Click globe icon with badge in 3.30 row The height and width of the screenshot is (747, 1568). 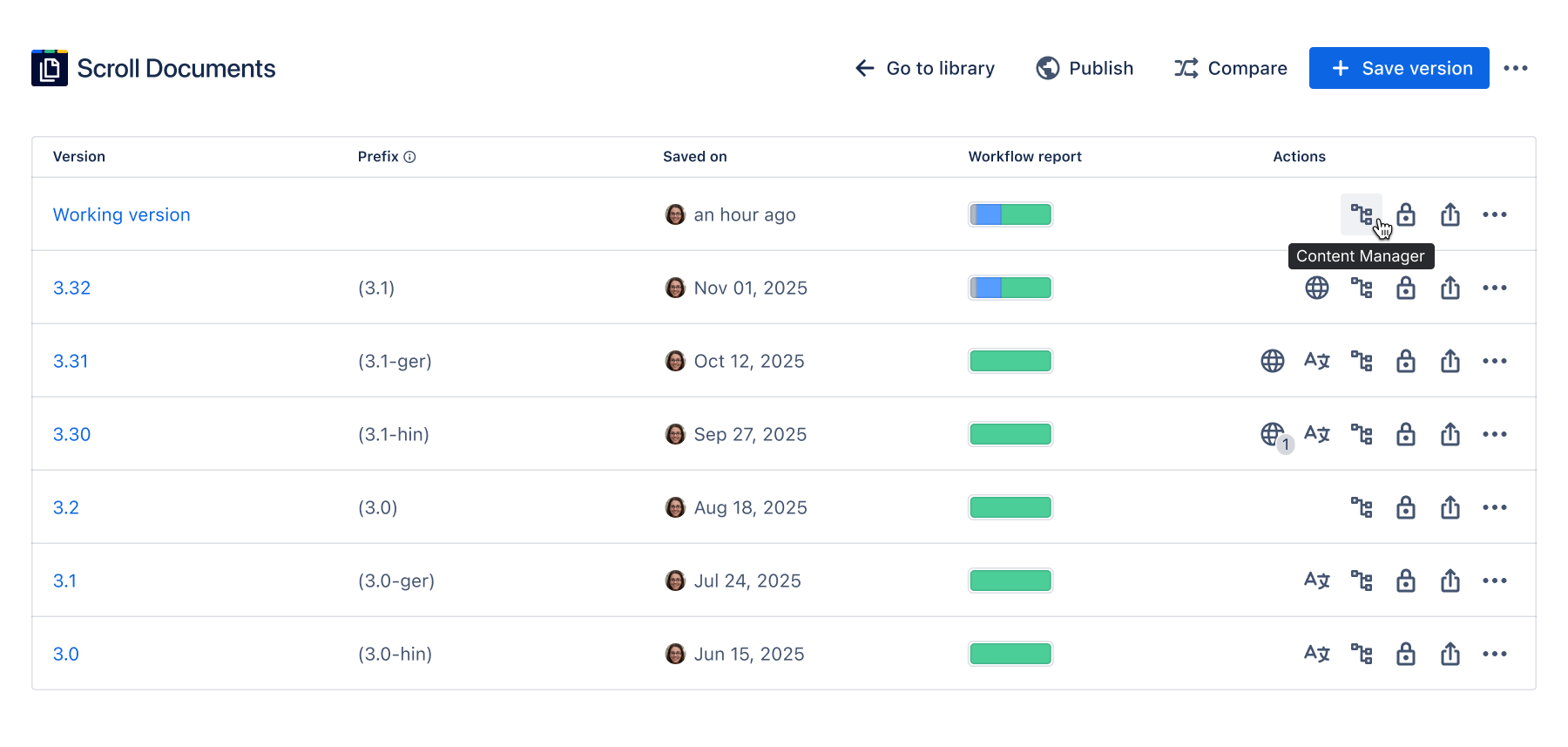(1273, 434)
